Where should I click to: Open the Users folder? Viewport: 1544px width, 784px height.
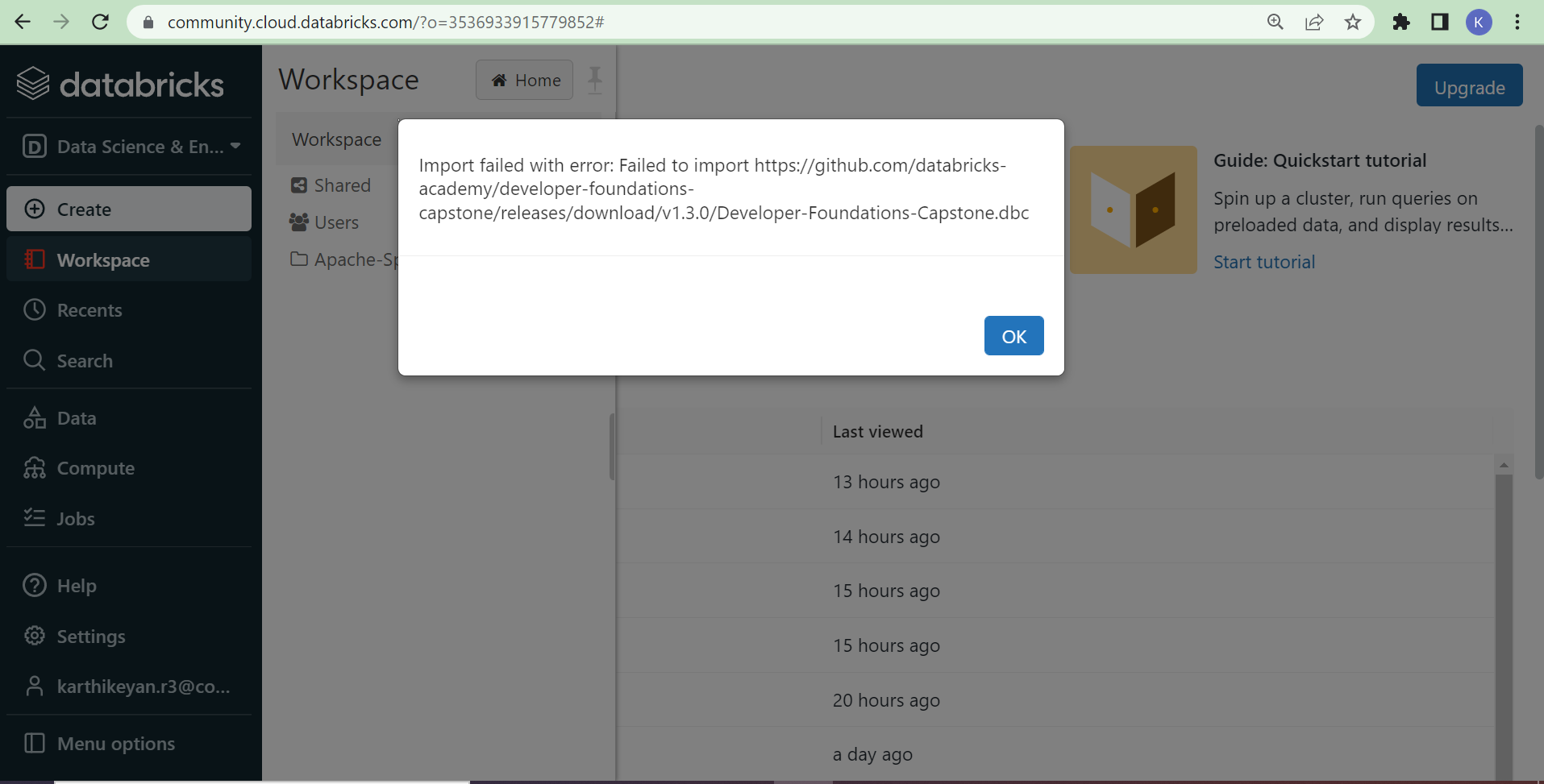(x=336, y=222)
